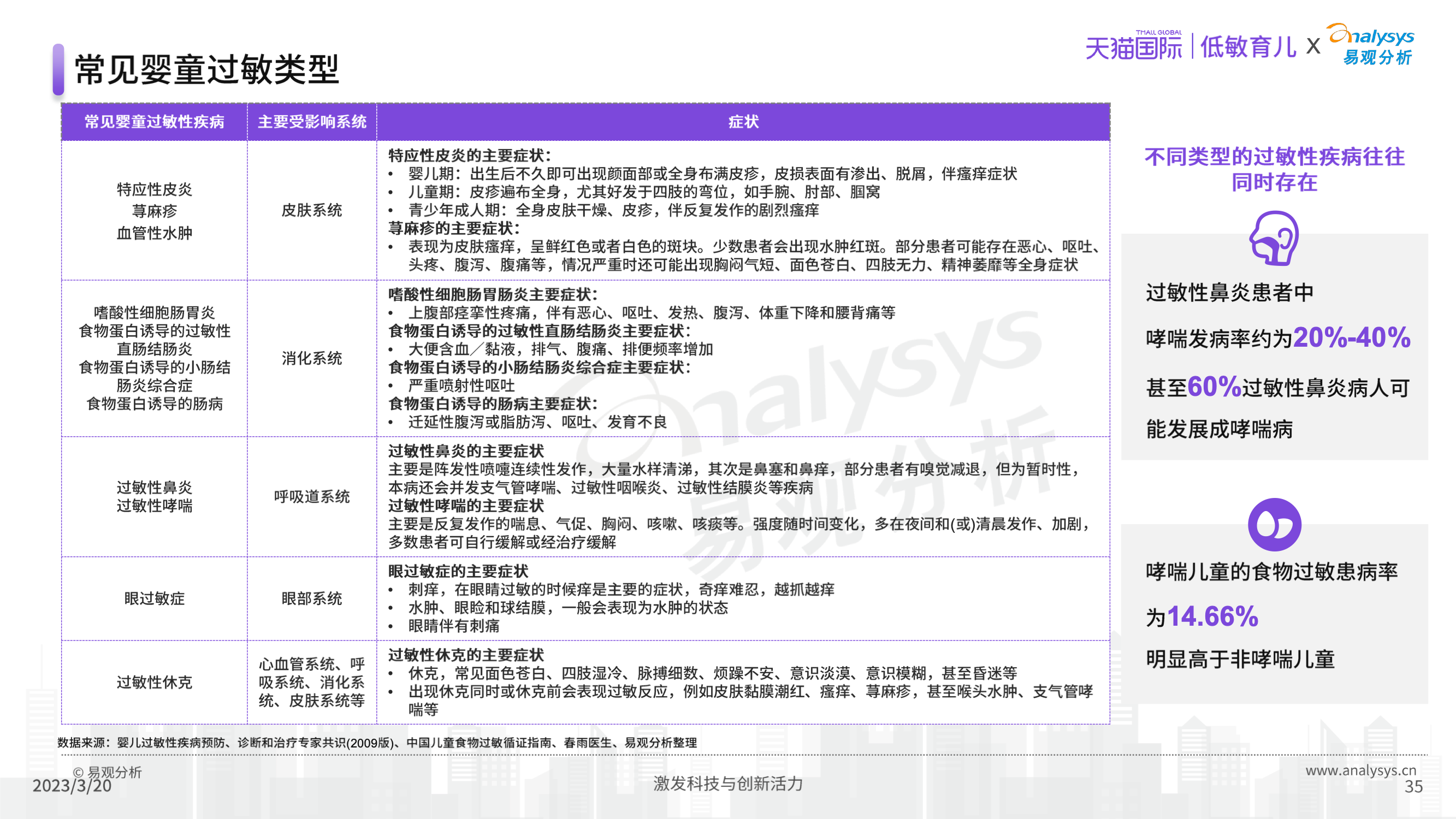Viewport: 1456px width, 819px height.
Task: Select the slide title 常见婴童过敏类型
Action: 207,69
